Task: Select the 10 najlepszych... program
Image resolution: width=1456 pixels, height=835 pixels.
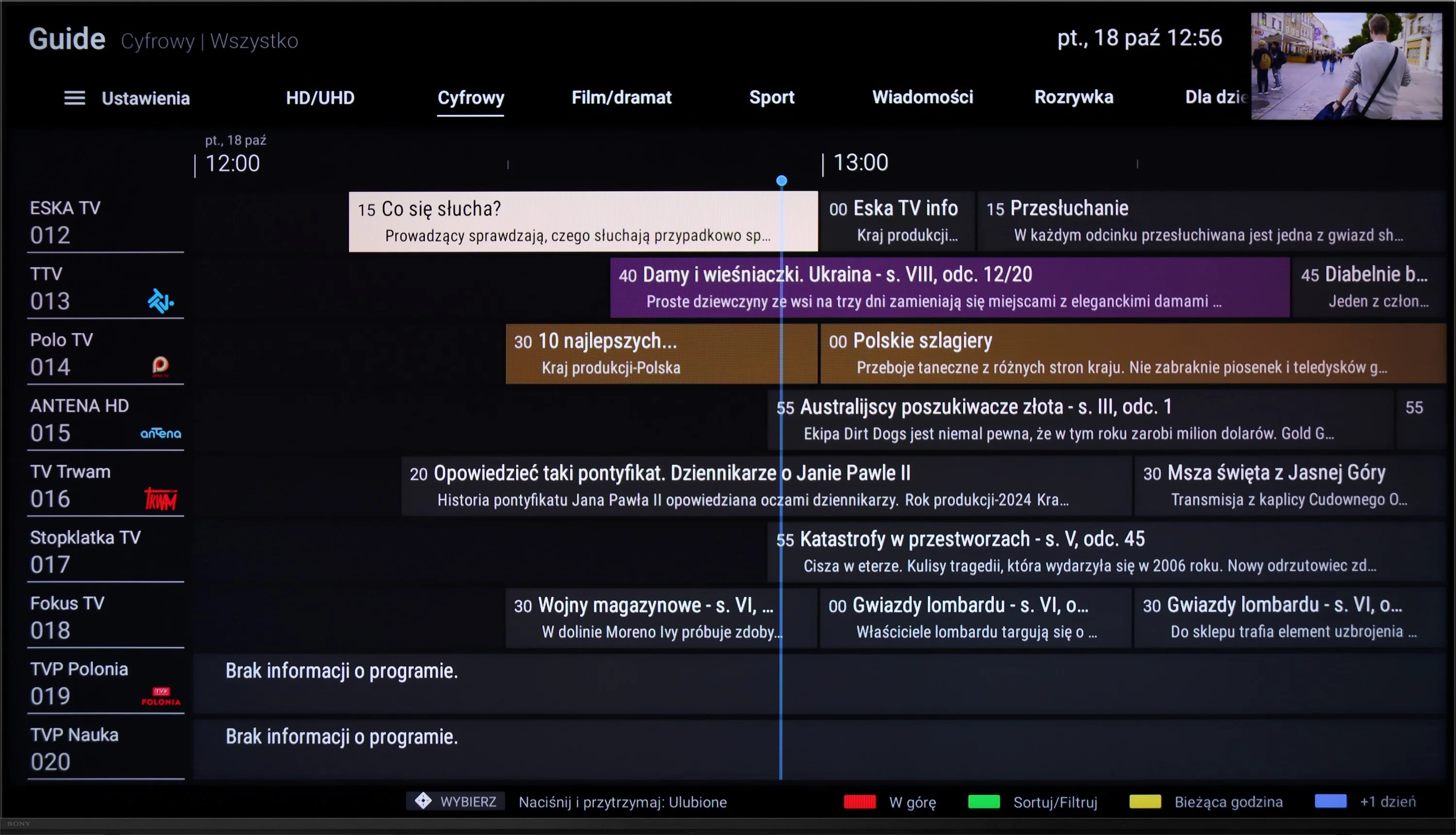Action: (662, 354)
